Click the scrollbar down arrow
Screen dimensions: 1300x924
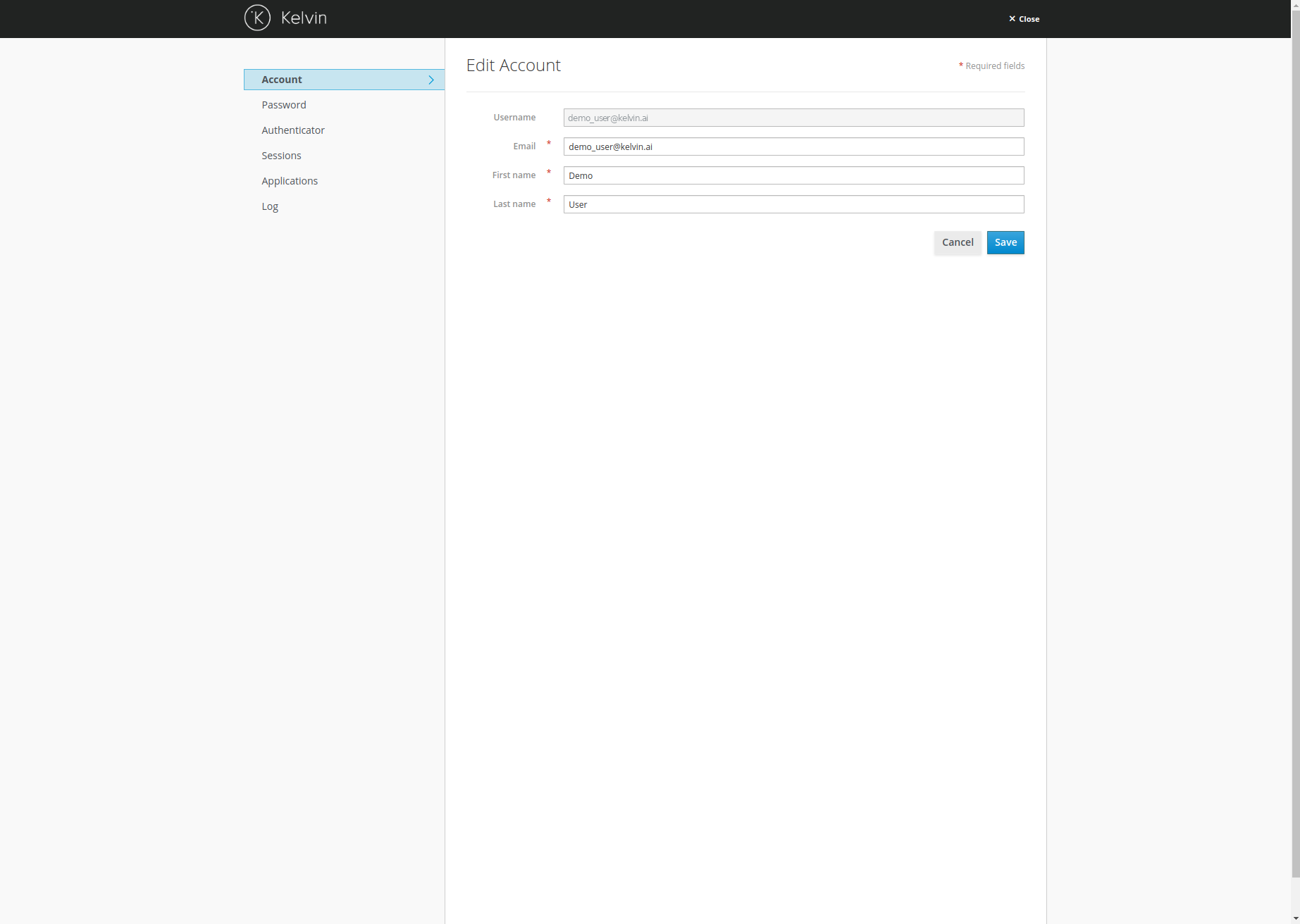(x=1295, y=919)
